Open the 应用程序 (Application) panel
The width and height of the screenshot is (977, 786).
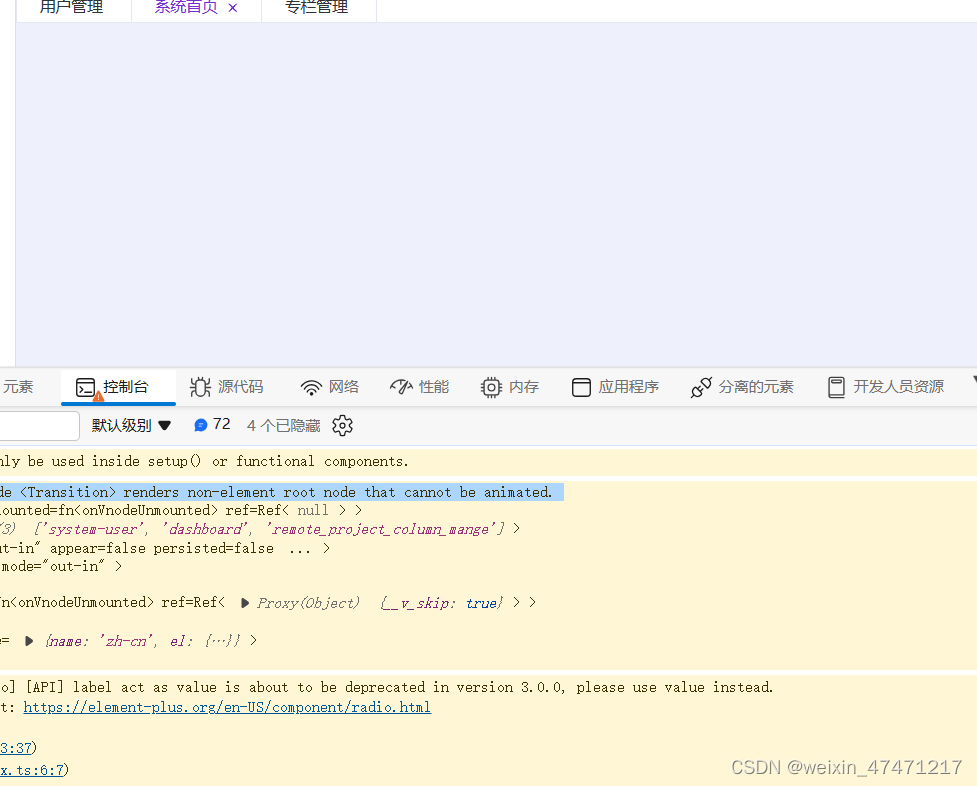615,387
